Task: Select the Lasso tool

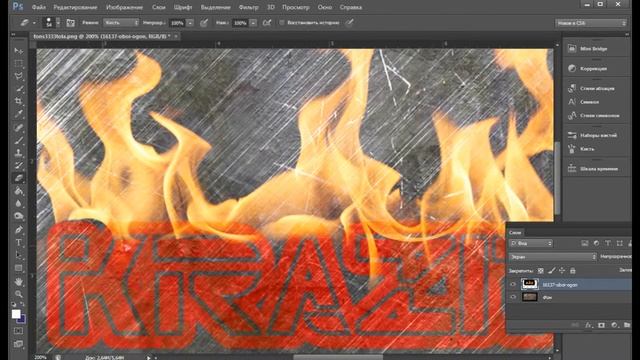Action: pyautogui.click(x=18, y=76)
